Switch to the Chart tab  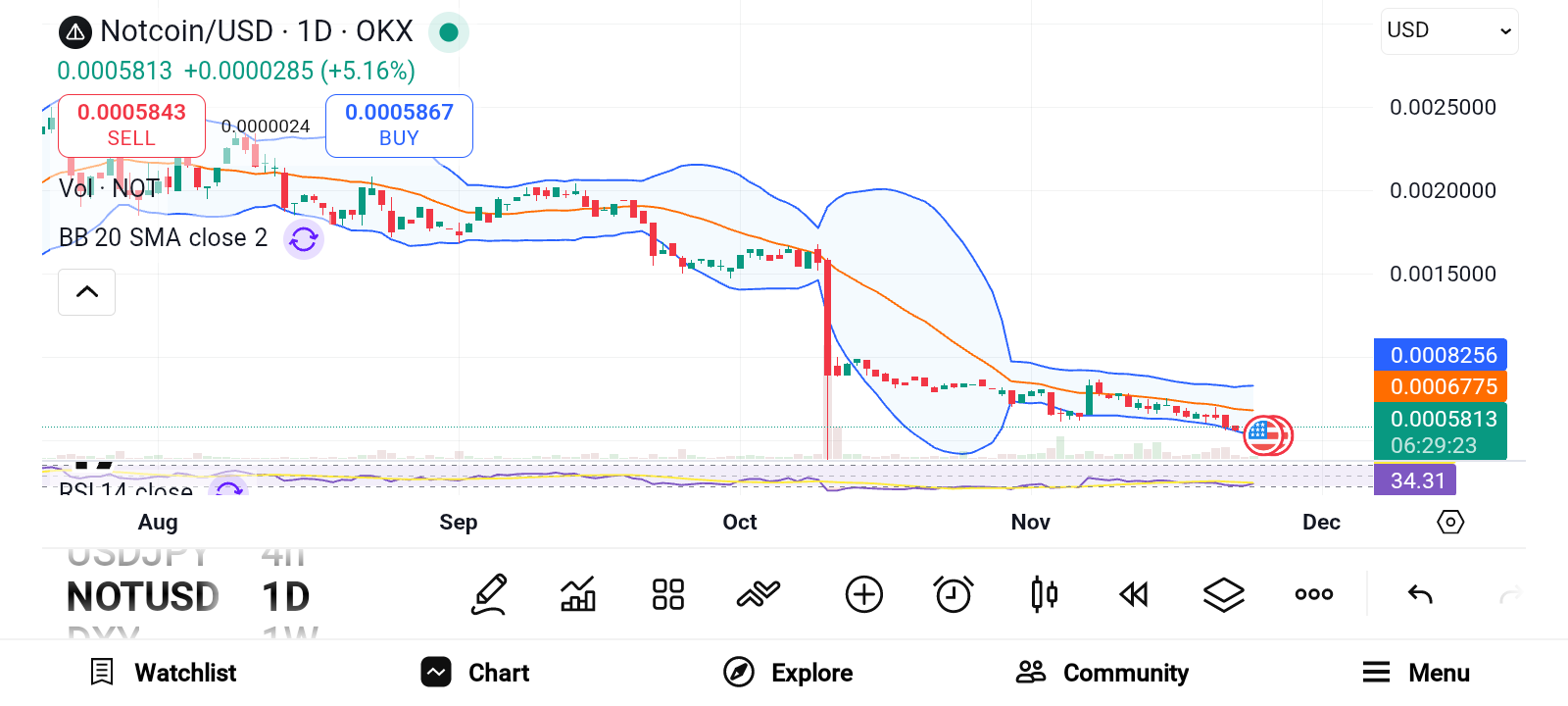[475, 673]
